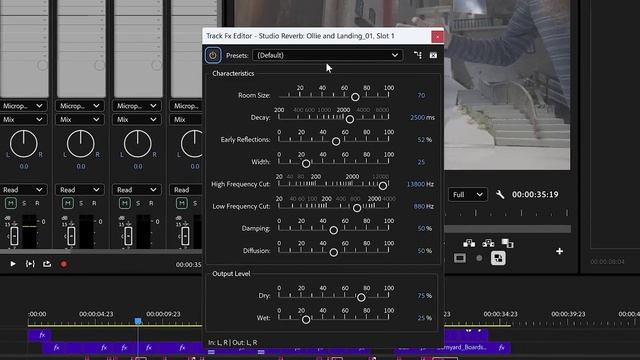Open the third channel's Read automation dropdown
640x360 pixels.
coord(136,190)
